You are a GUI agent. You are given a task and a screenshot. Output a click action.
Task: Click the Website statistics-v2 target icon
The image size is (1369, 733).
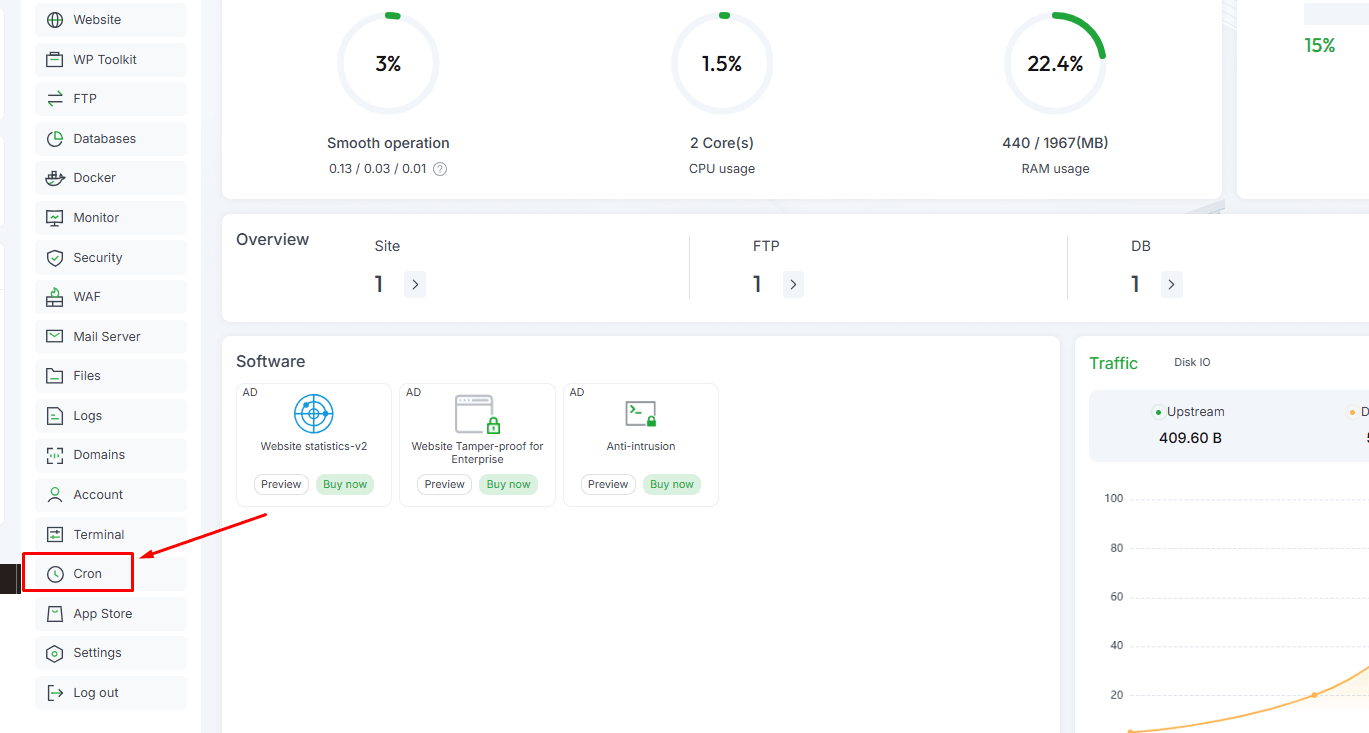(x=313, y=413)
